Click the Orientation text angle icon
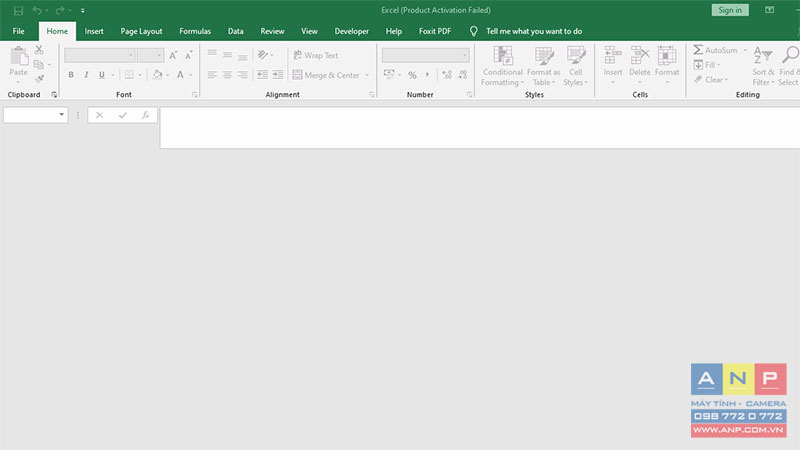The height and width of the screenshot is (450, 800). coord(262,55)
